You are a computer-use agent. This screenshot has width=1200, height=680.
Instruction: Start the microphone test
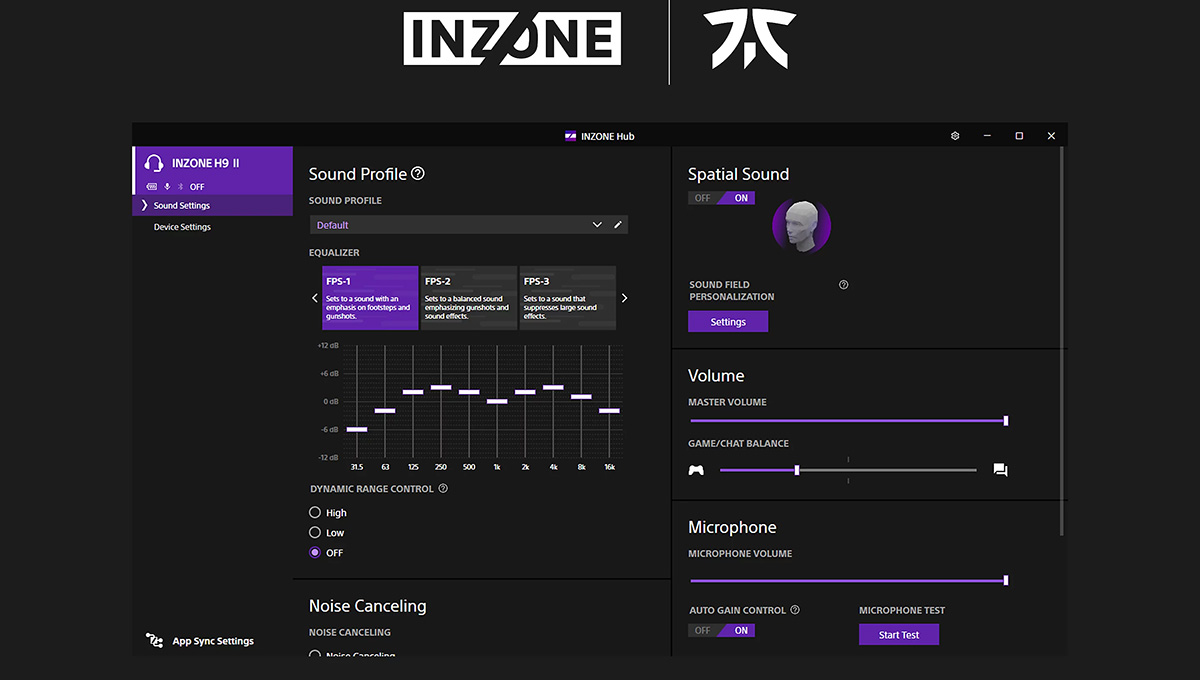[x=899, y=634]
